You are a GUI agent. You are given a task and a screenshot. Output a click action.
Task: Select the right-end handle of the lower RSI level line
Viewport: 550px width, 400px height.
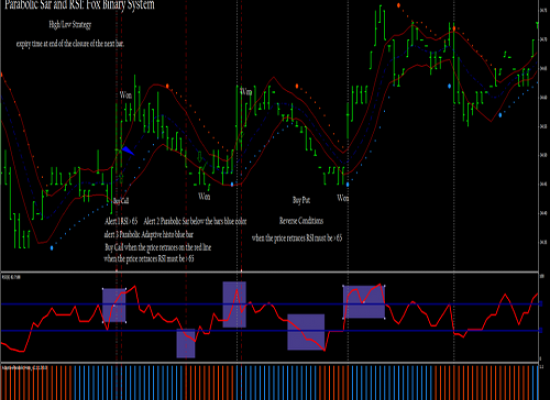pyautogui.click(x=541, y=330)
